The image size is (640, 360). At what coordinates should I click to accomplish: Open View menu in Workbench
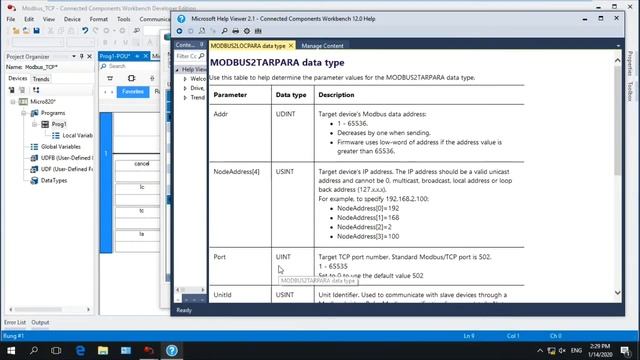tap(49, 19)
